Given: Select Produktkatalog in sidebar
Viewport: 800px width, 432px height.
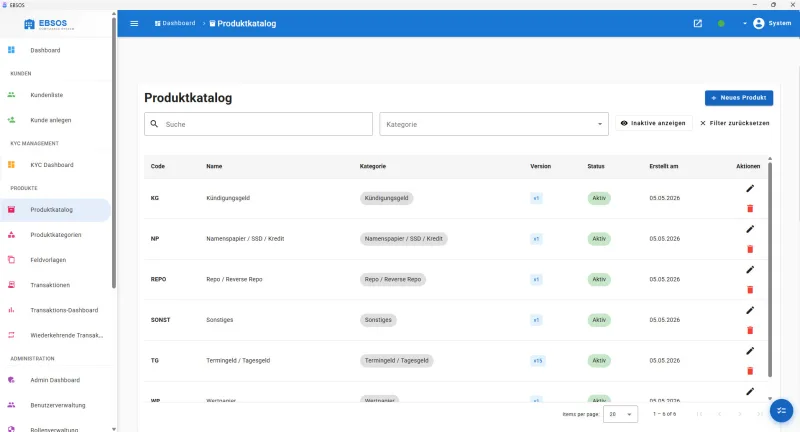Looking at the screenshot, I should tap(55, 210).
